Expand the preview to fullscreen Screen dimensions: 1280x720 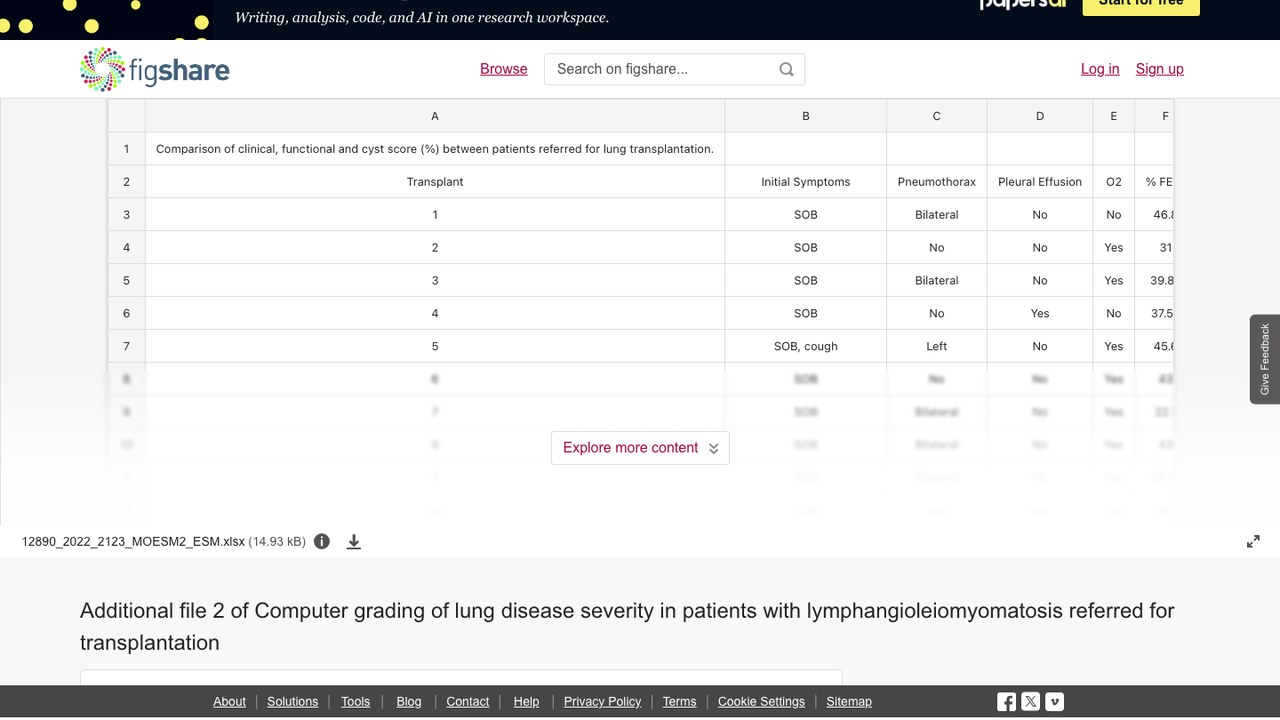[x=1253, y=541]
